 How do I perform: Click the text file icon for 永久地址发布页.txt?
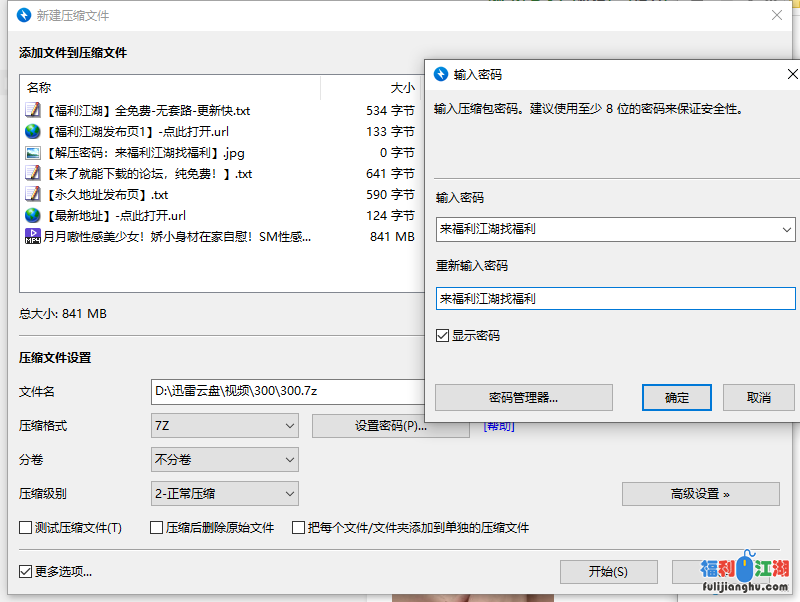tap(33, 195)
